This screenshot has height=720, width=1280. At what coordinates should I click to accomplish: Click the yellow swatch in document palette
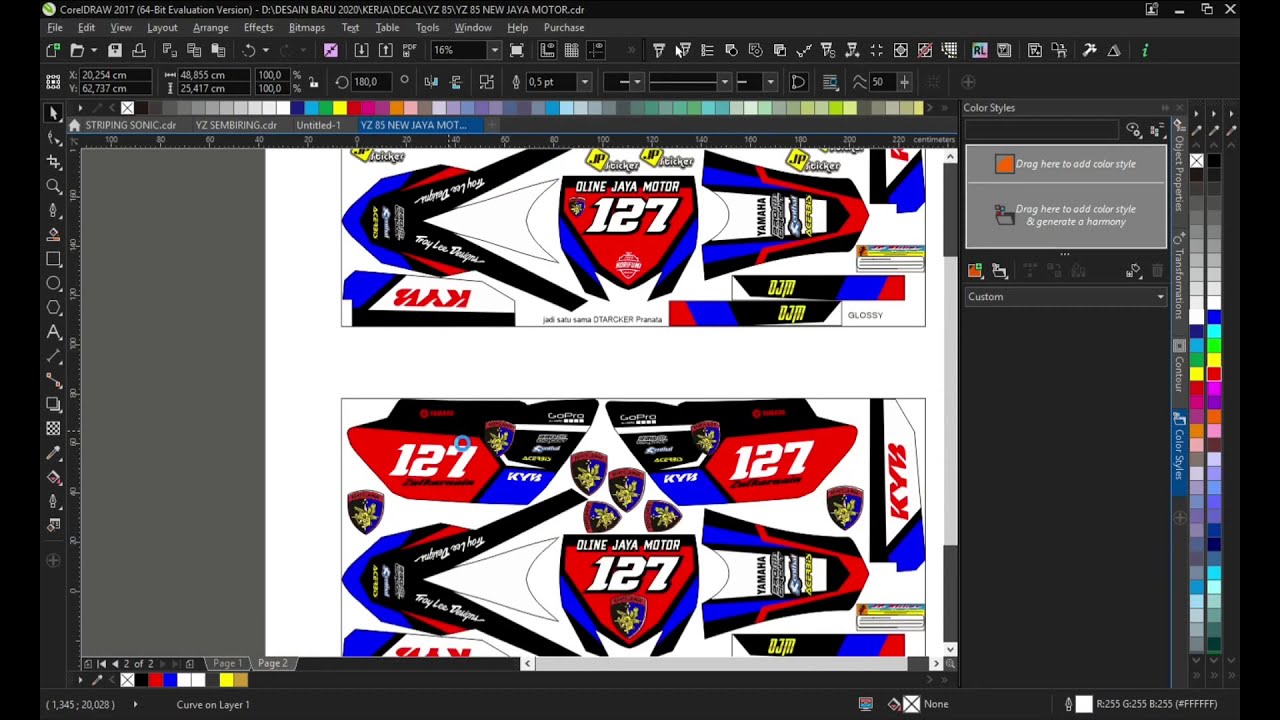227,680
